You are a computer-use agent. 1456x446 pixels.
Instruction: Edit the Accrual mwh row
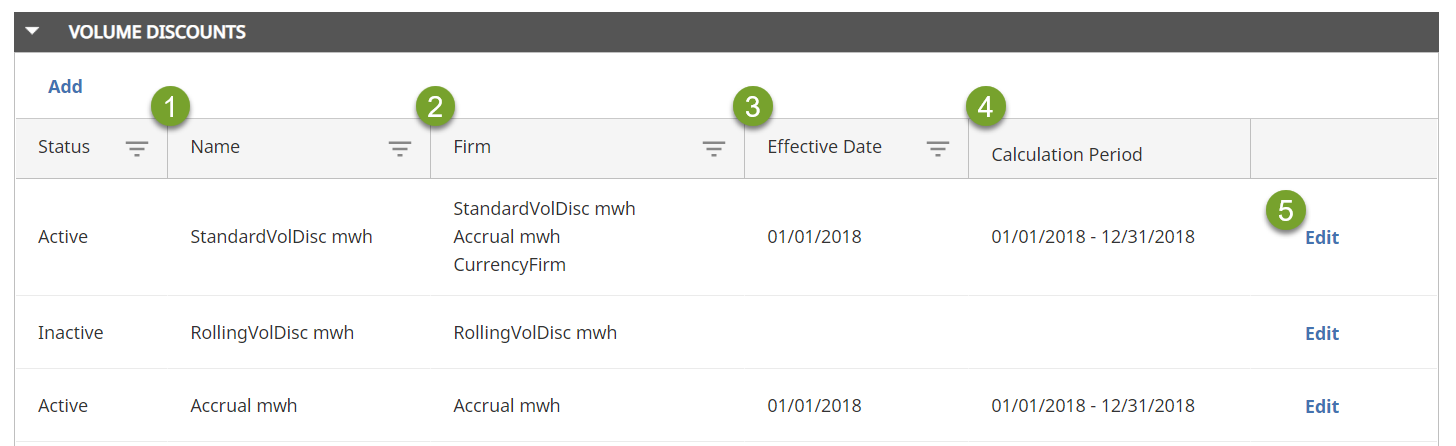1321,407
